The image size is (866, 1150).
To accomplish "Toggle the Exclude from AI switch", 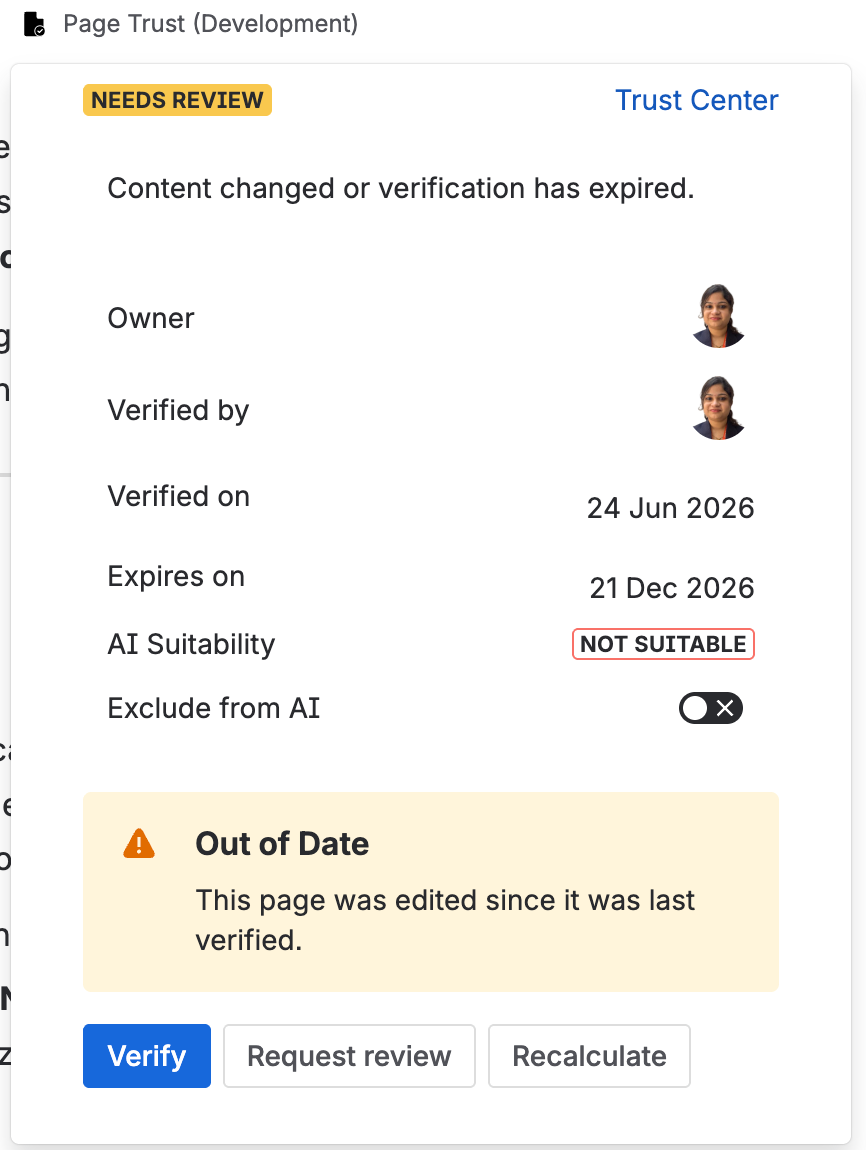I will click(x=711, y=708).
